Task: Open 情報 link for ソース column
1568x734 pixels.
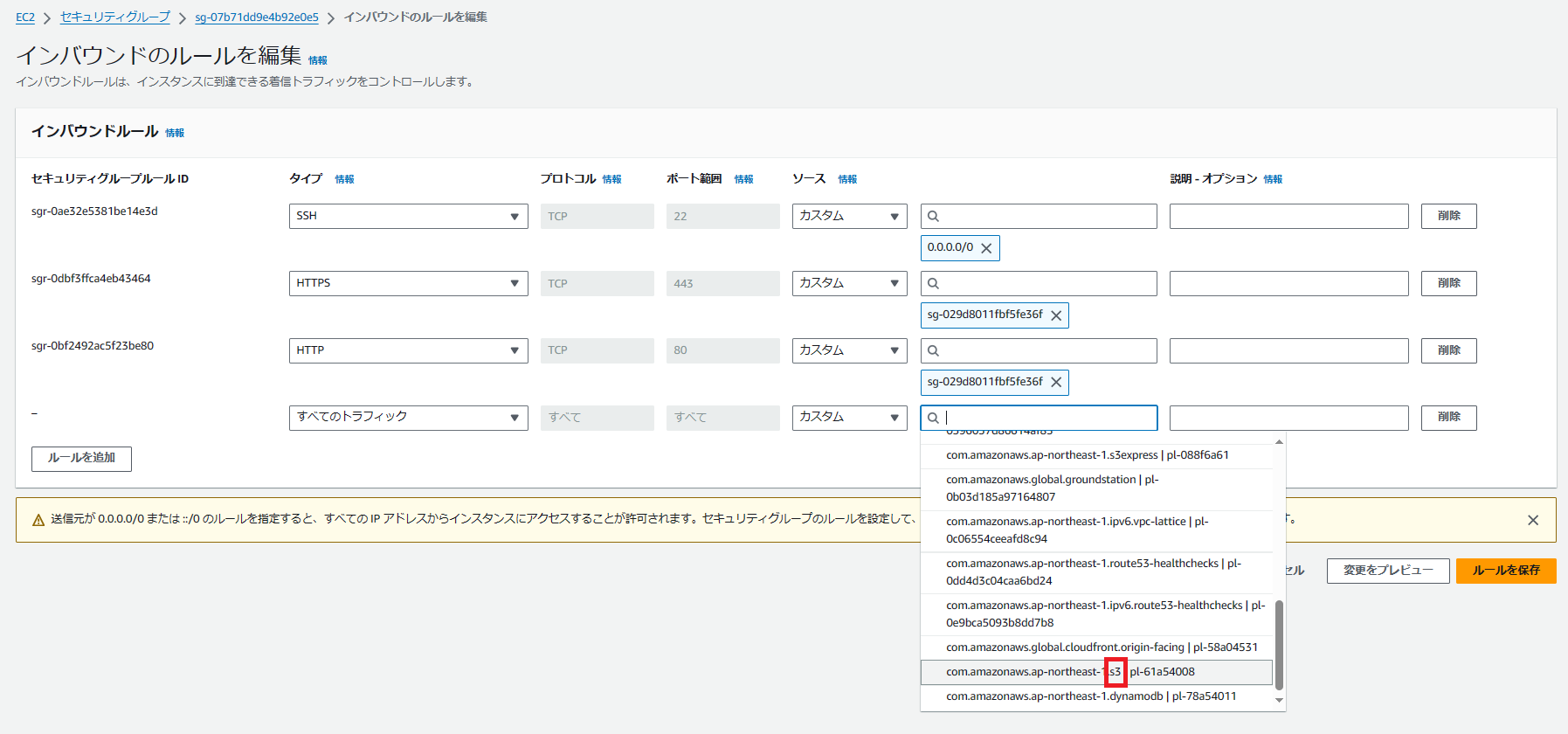Action: pos(848,179)
